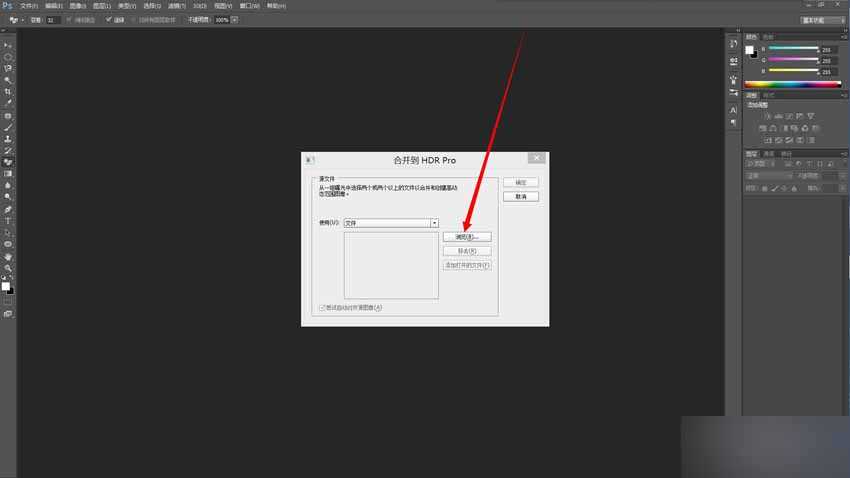Click the Remove (移去) button
Image resolution: width=850 pixels, height=478 pixels.
(467, 251)
